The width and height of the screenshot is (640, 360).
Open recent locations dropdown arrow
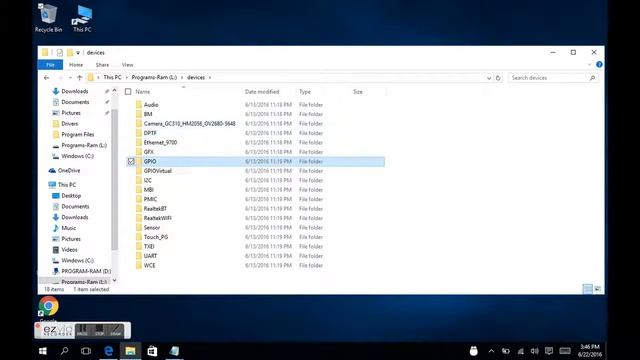tap(70, 78)
